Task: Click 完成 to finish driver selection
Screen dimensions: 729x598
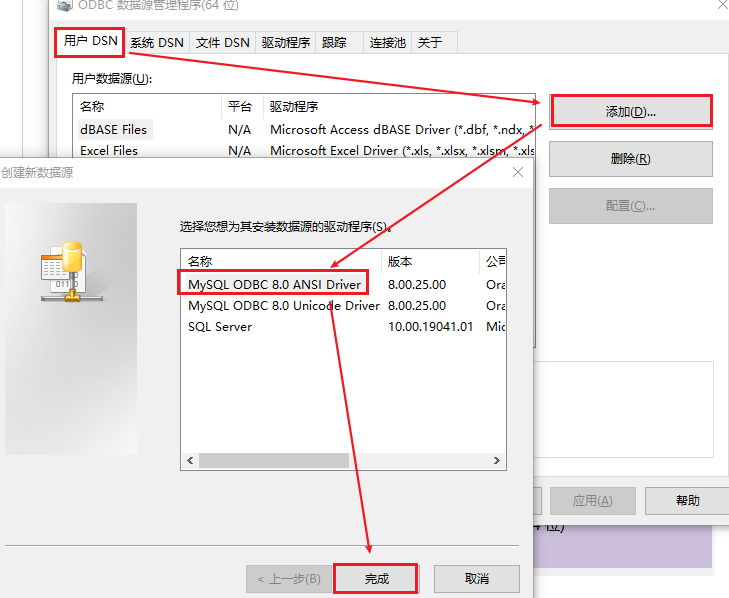Action: click(376, 579)
